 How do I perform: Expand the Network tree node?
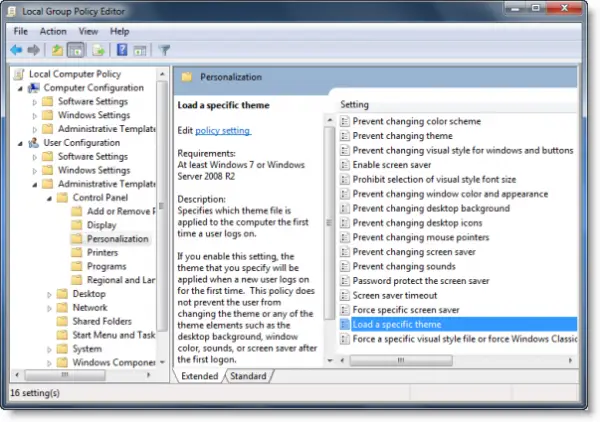[x=49, y=308]
